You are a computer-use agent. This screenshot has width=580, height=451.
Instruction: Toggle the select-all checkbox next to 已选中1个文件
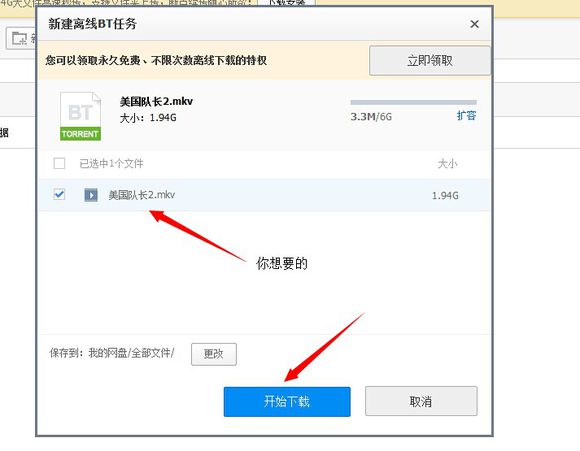59,163
